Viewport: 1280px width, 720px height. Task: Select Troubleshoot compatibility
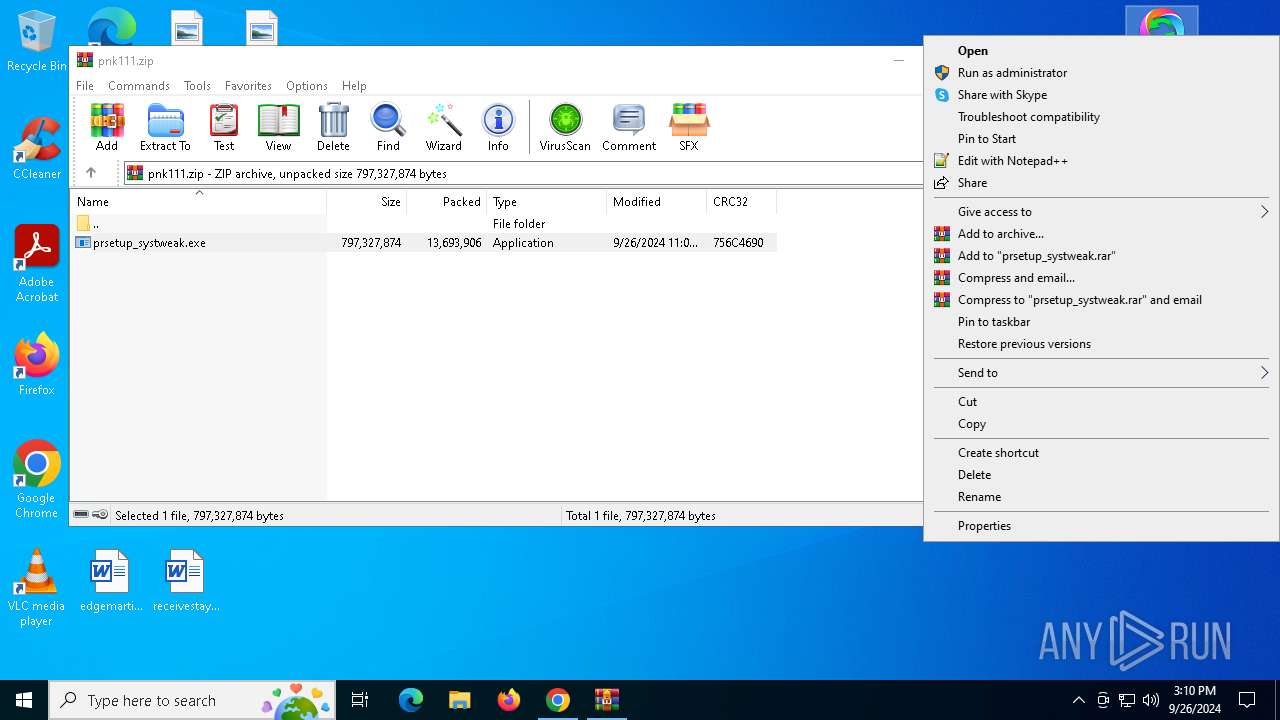[1101, 116]
